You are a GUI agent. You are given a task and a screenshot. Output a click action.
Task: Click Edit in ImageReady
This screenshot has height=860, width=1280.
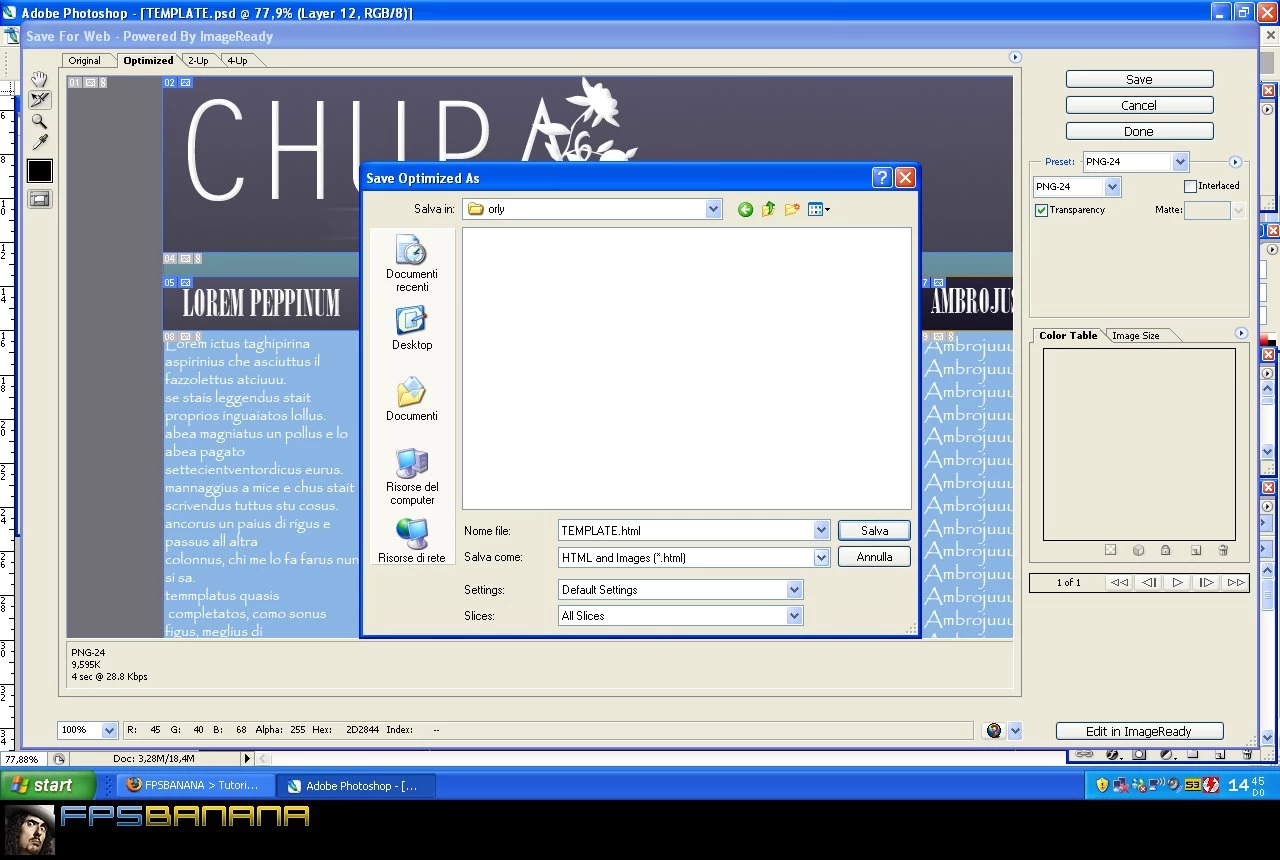(1139, 731)
